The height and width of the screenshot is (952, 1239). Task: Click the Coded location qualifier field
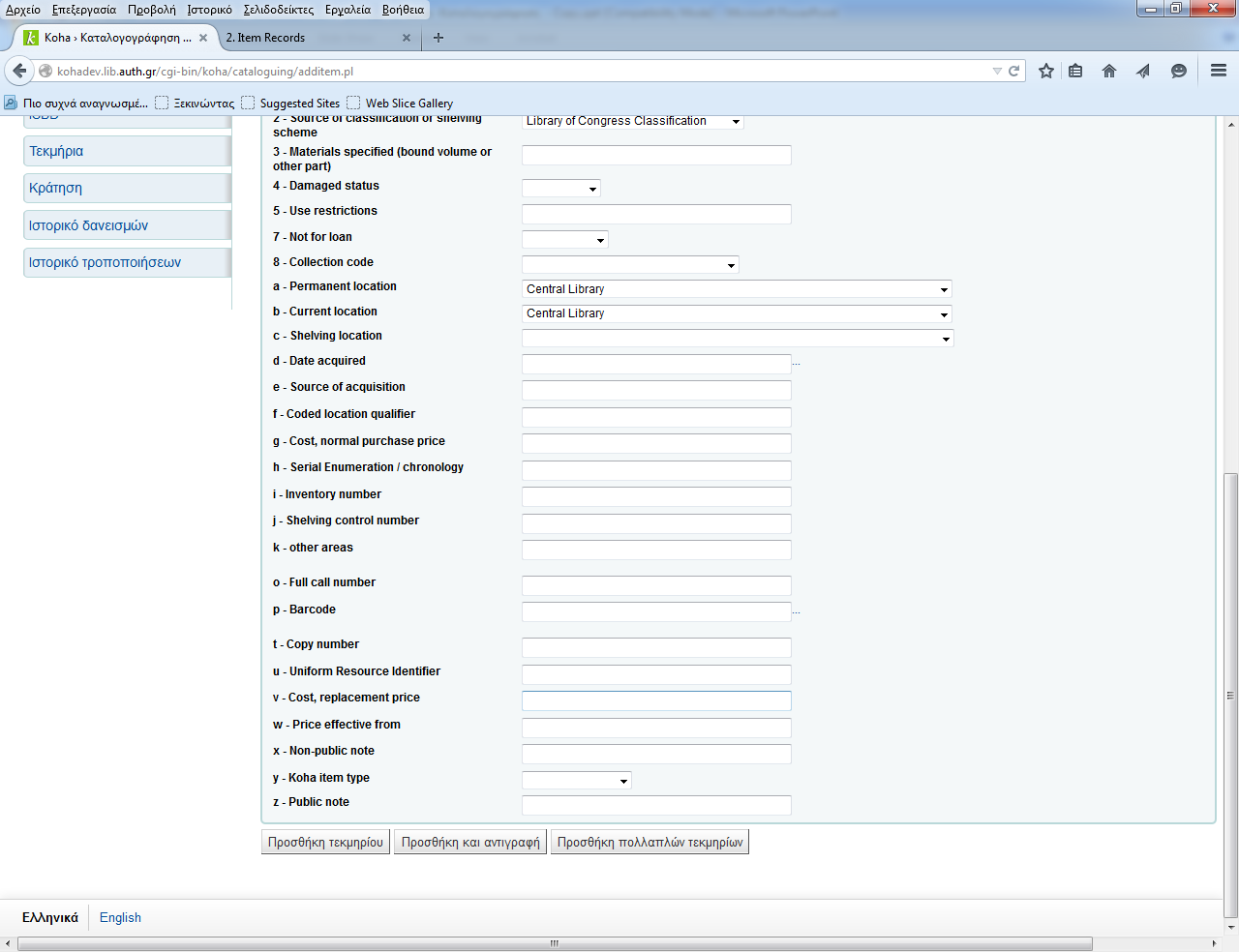click(x=656, y=417)
